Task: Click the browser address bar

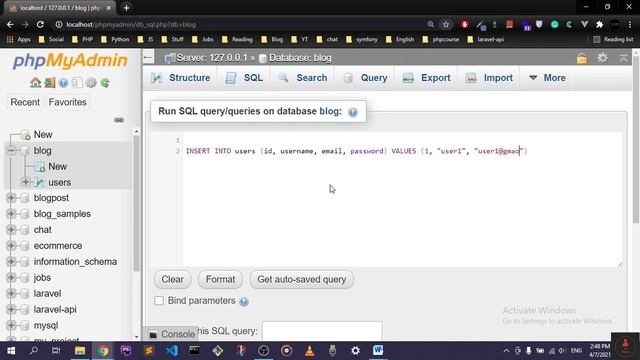Action: (x=241, y=24)
